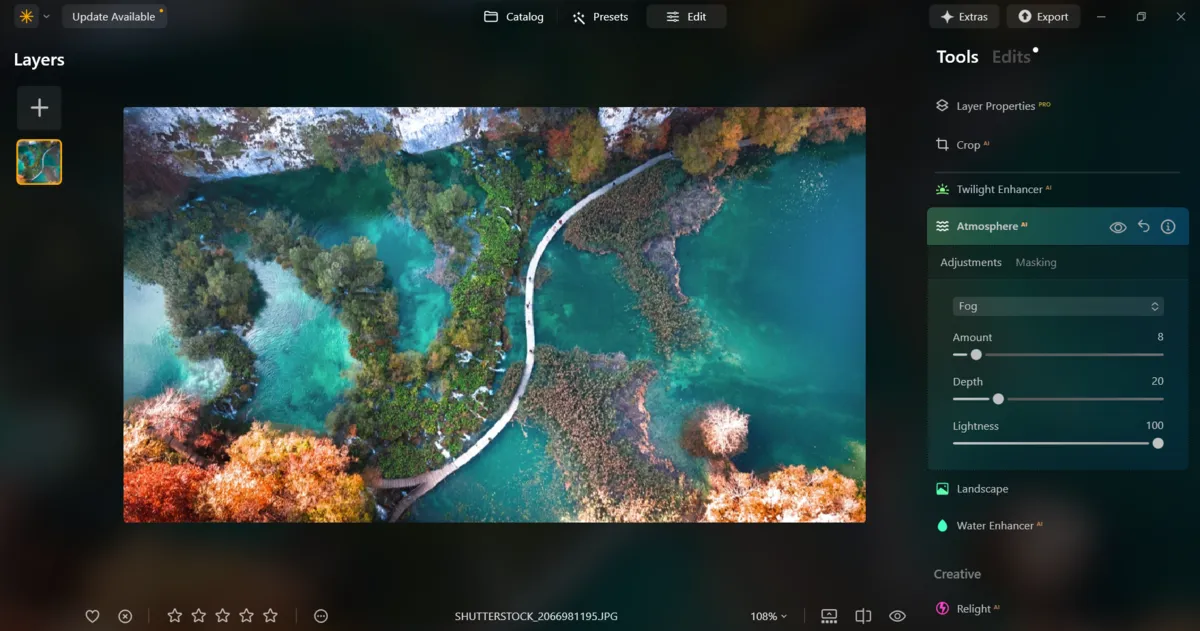This screenshot has height=631, width=1200.
Task: Switch to the Masking tab
Action: pyautogui.click(x=1036, y=262)
